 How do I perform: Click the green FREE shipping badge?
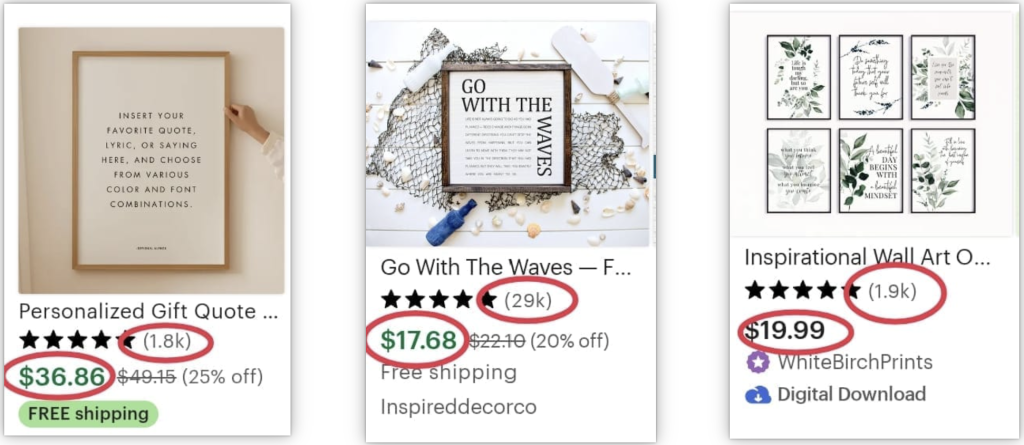pyautogui.click(x=88, y=414)
